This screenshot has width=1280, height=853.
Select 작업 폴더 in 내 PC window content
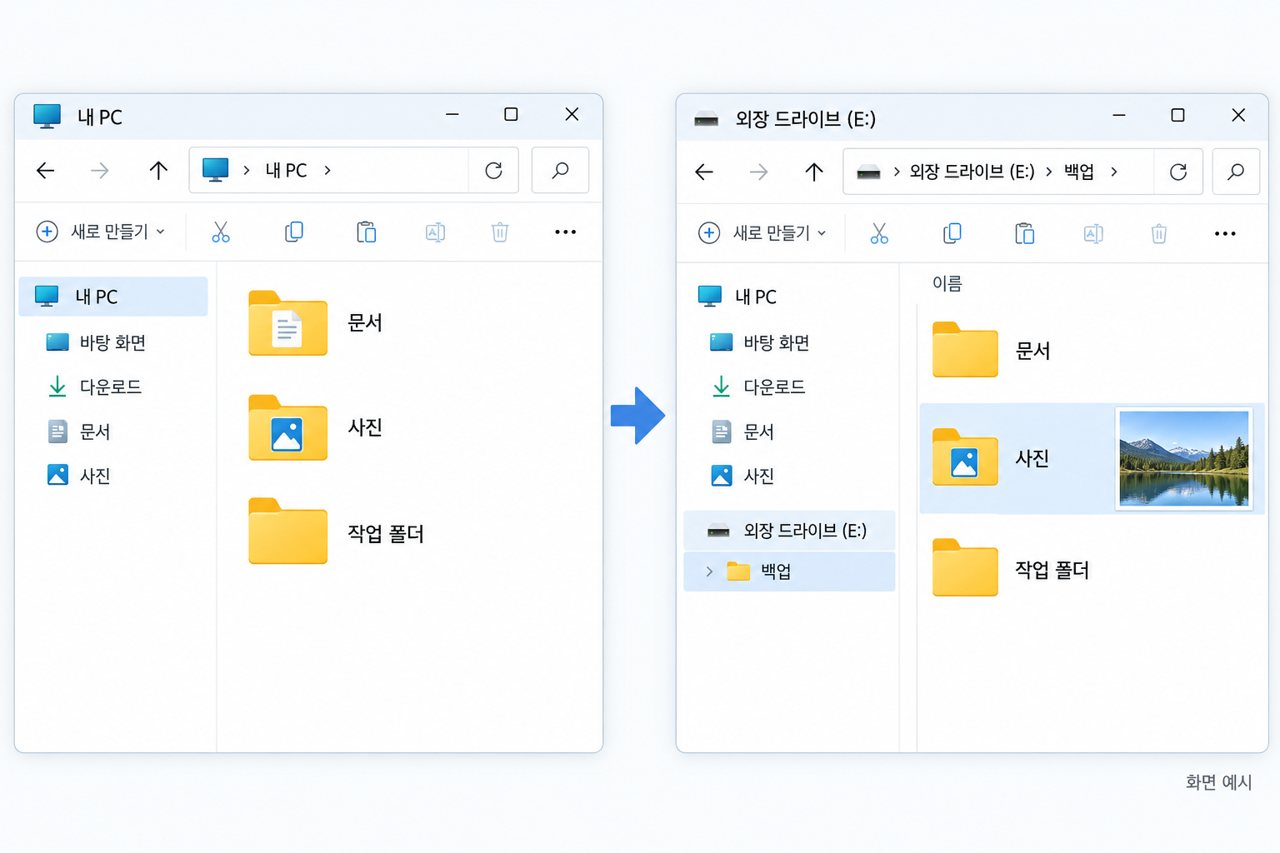click(336, 532)
